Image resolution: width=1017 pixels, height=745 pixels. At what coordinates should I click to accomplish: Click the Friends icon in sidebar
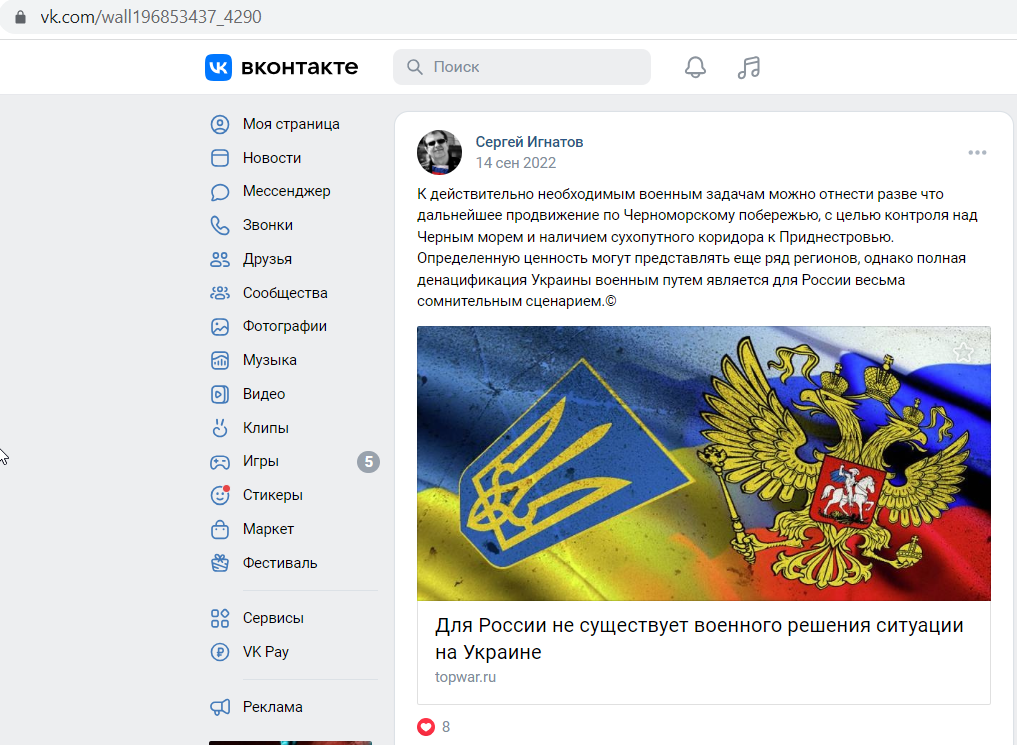(x=220, y=259)
